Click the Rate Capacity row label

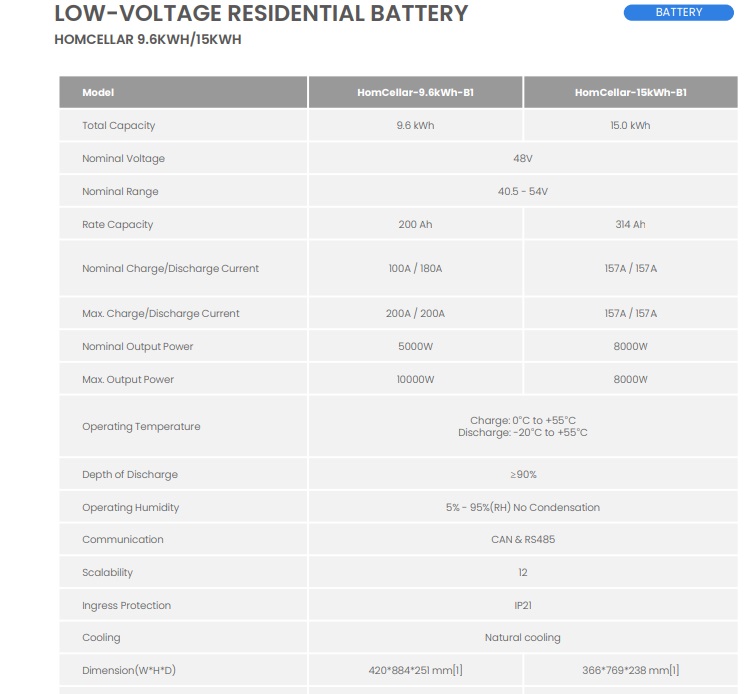point(118,224)
